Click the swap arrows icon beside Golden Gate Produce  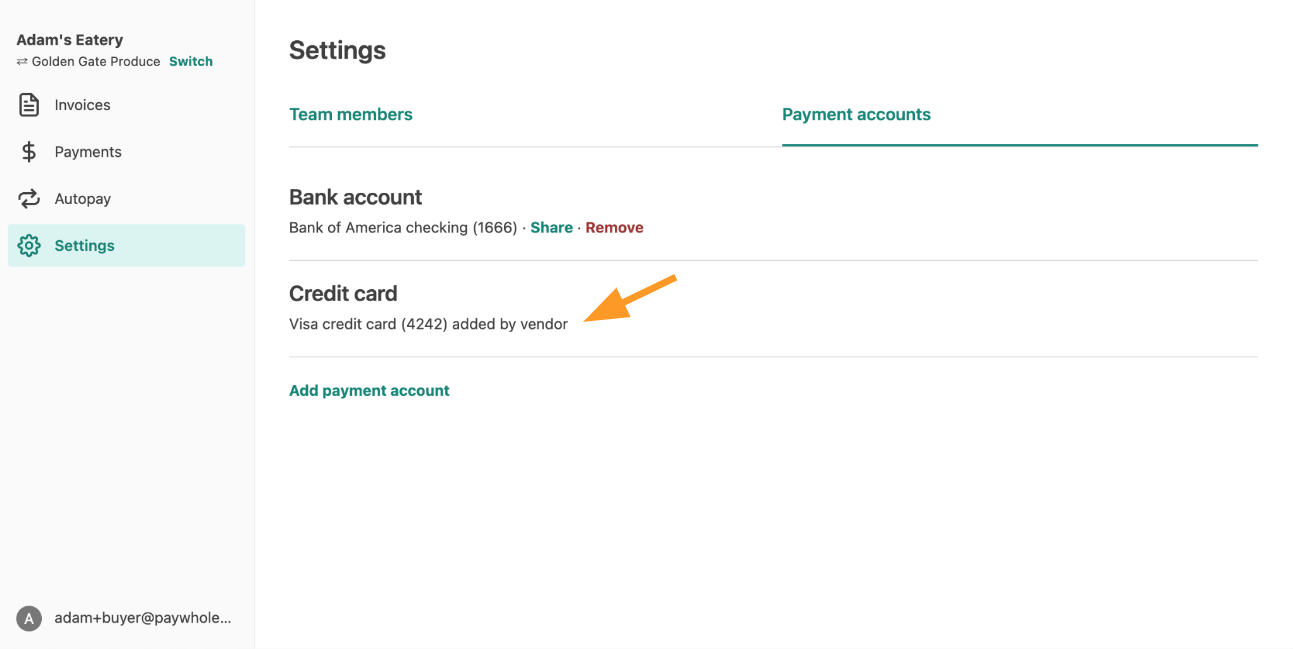click(22, 62)
